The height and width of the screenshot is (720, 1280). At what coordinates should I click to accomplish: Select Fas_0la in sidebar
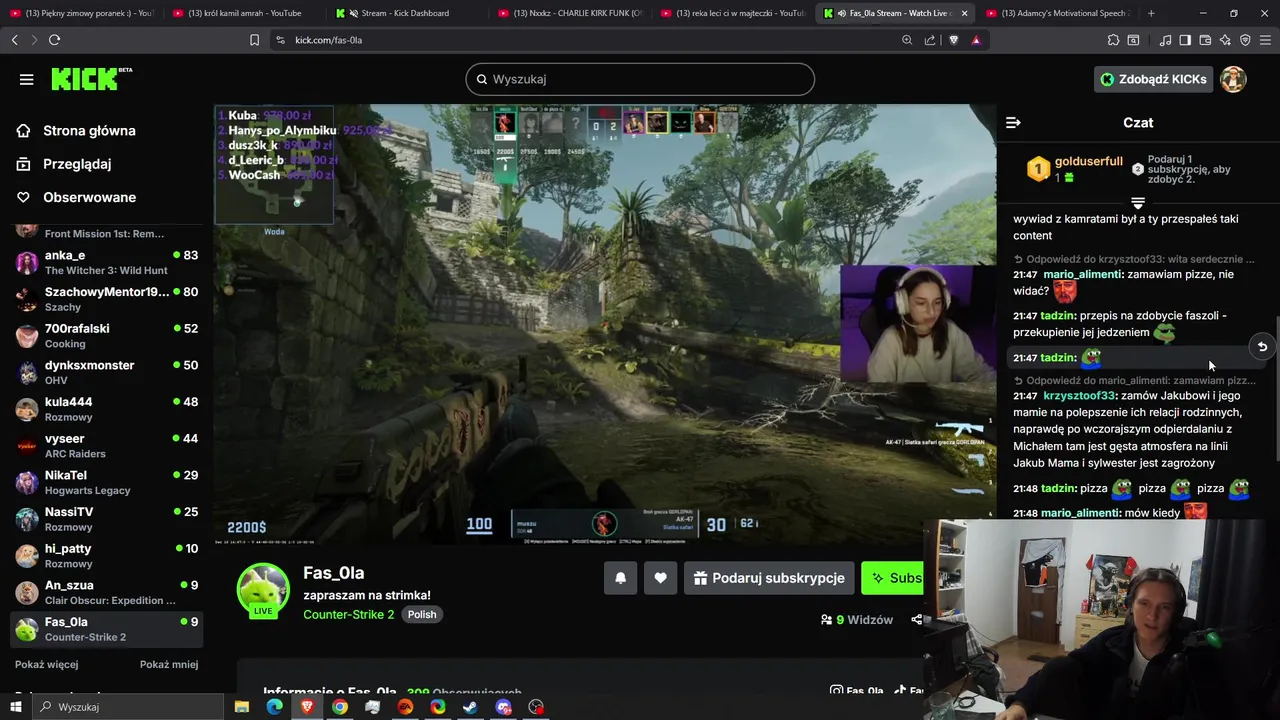tap(107, 629)
